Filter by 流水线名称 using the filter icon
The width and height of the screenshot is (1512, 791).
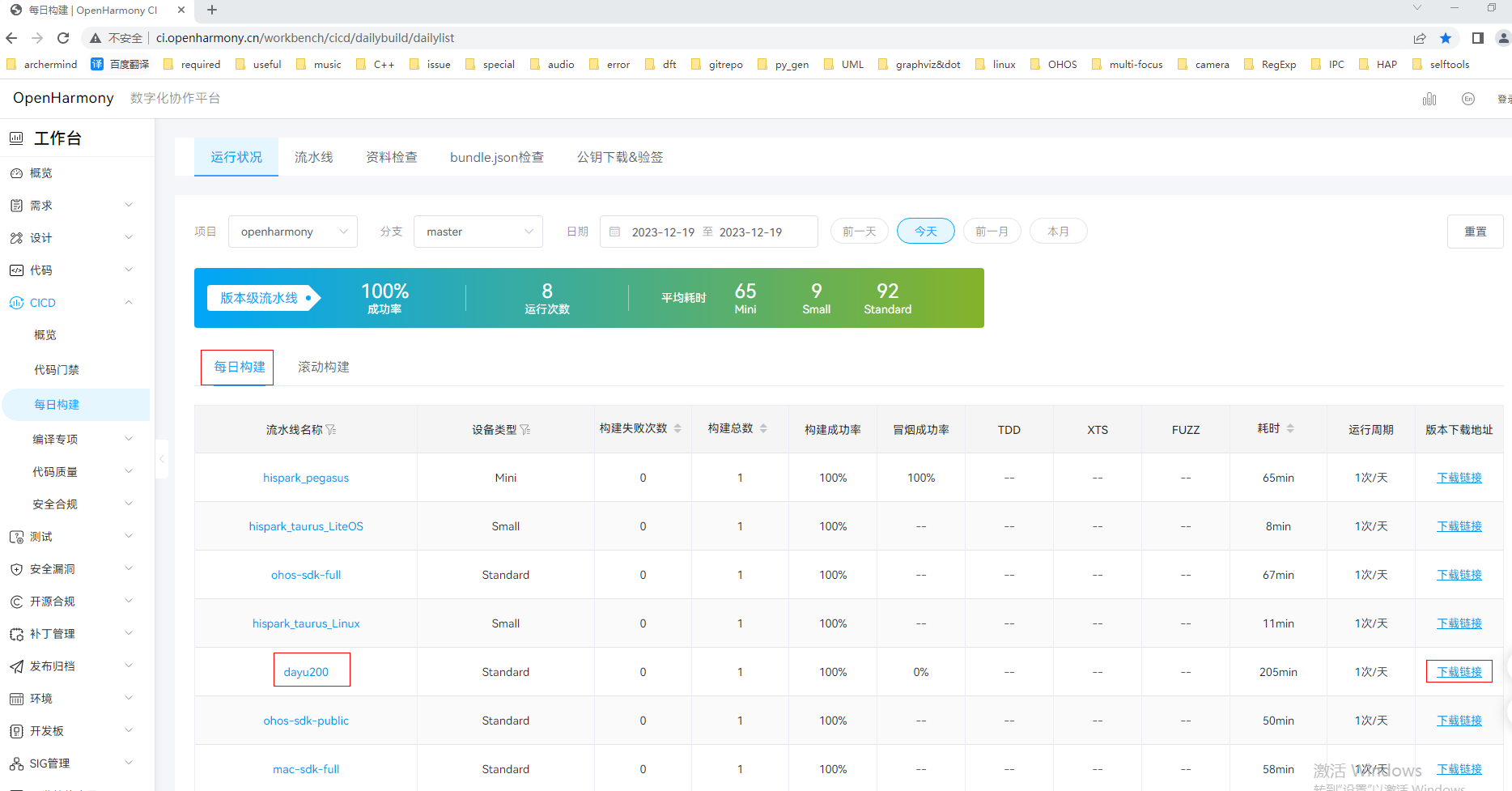pyautogui.click(x=331, y=430)
